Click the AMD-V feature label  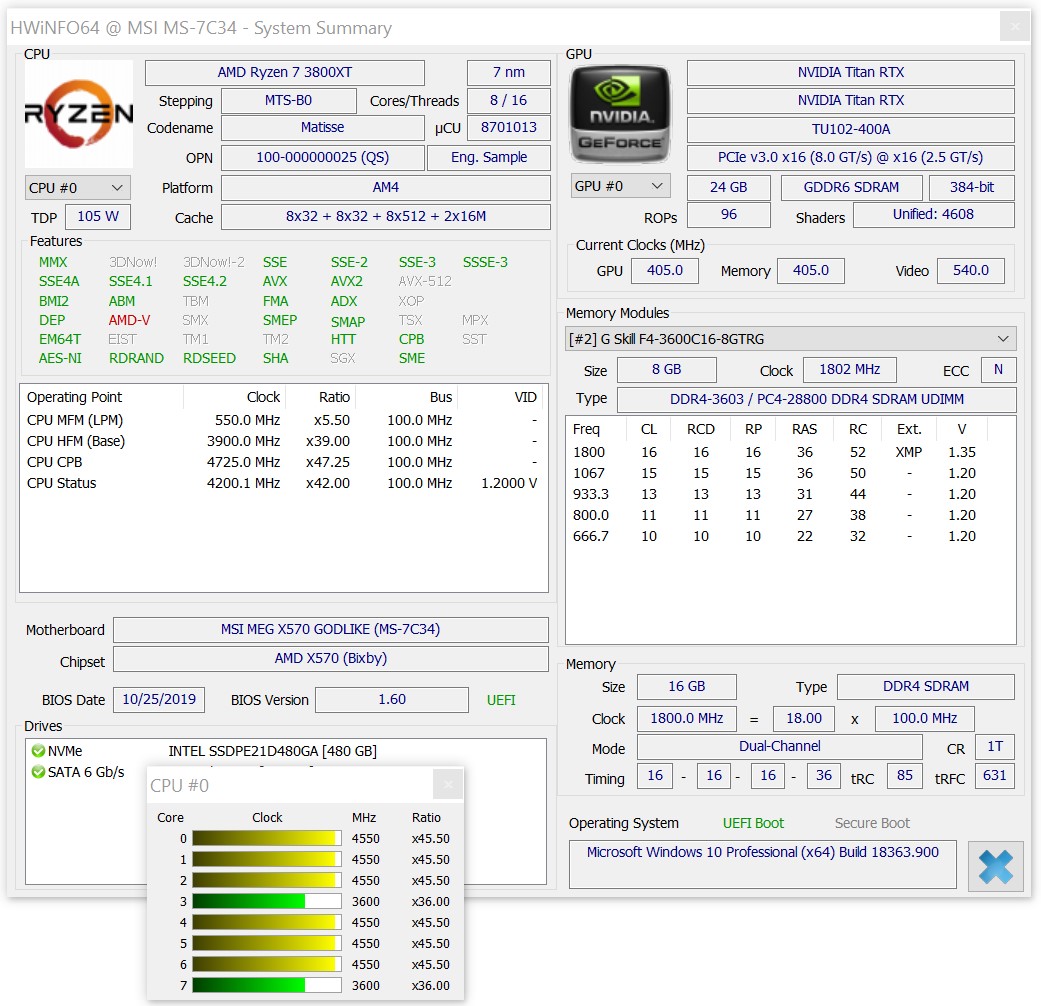point(129,321)
